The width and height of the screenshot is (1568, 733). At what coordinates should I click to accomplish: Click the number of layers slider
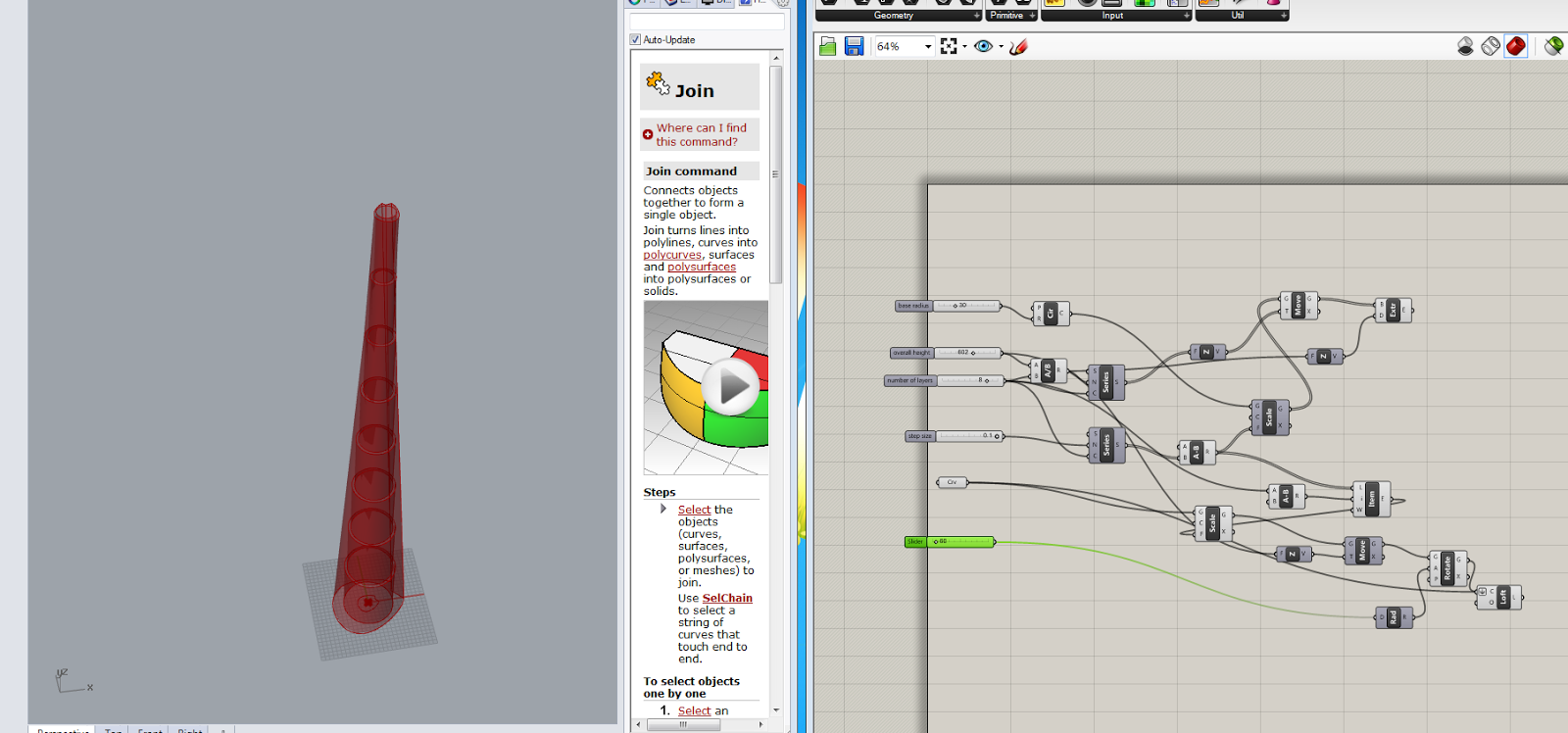pos(944,380)
